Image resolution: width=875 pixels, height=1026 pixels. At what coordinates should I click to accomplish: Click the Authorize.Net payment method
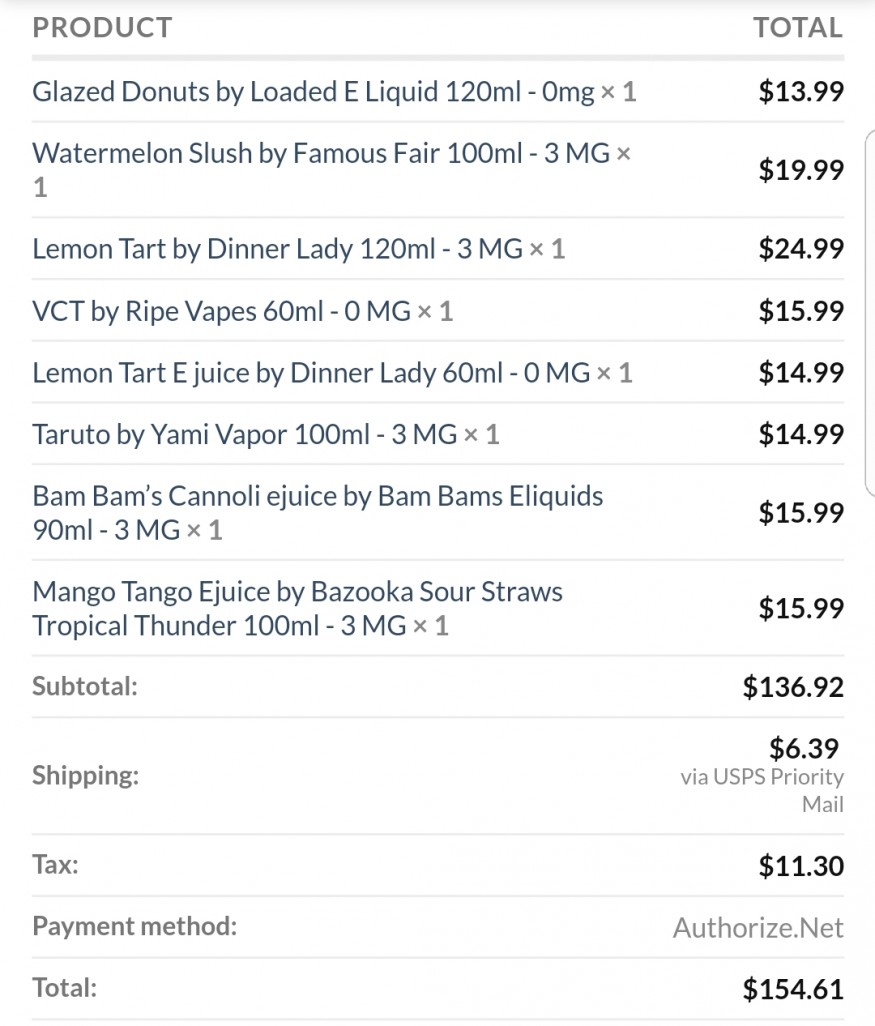tap(758, 928)
